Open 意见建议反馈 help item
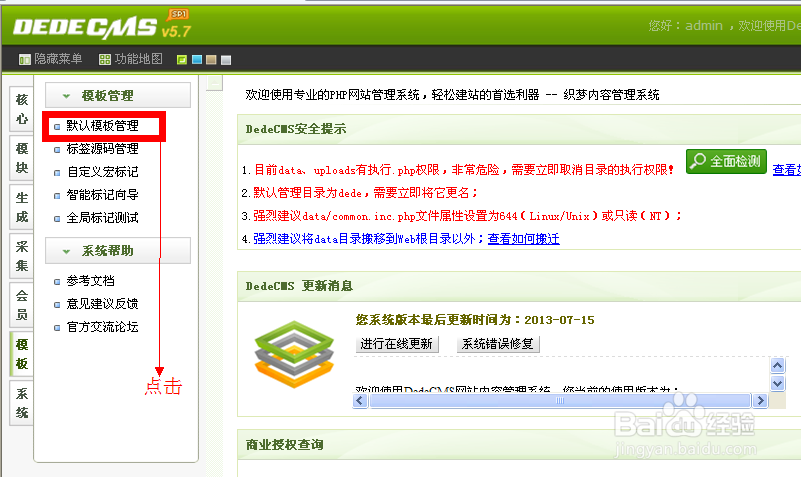 pos(102,304)
